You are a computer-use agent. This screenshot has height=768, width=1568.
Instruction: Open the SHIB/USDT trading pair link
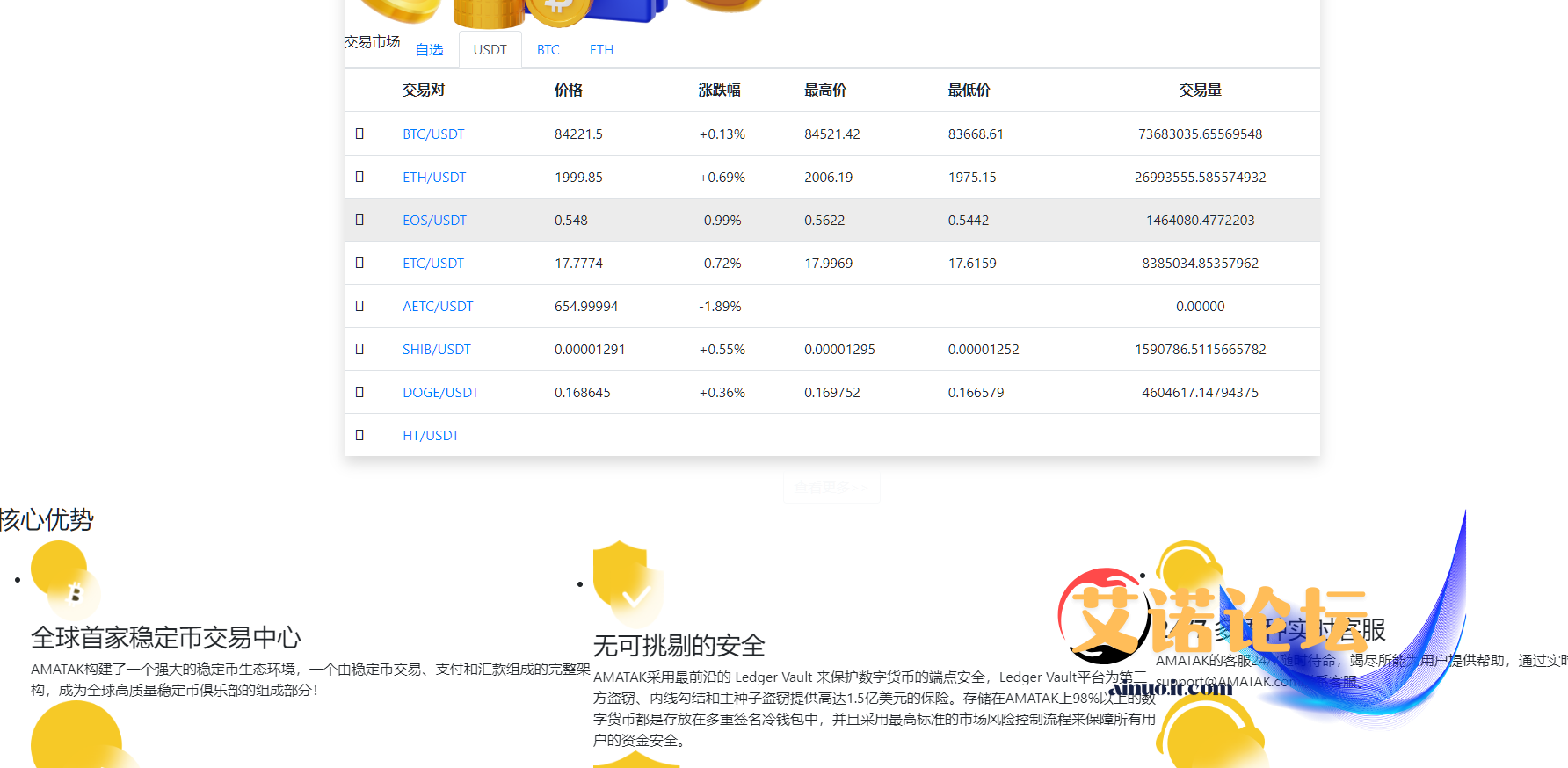437,350
